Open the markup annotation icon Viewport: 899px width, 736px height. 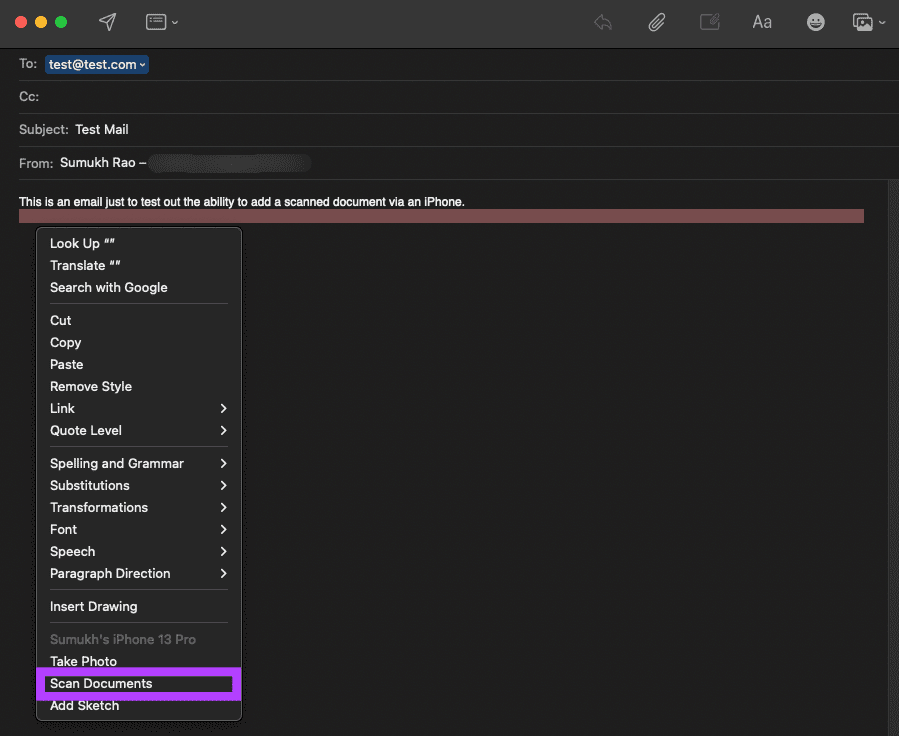point(710,22)
